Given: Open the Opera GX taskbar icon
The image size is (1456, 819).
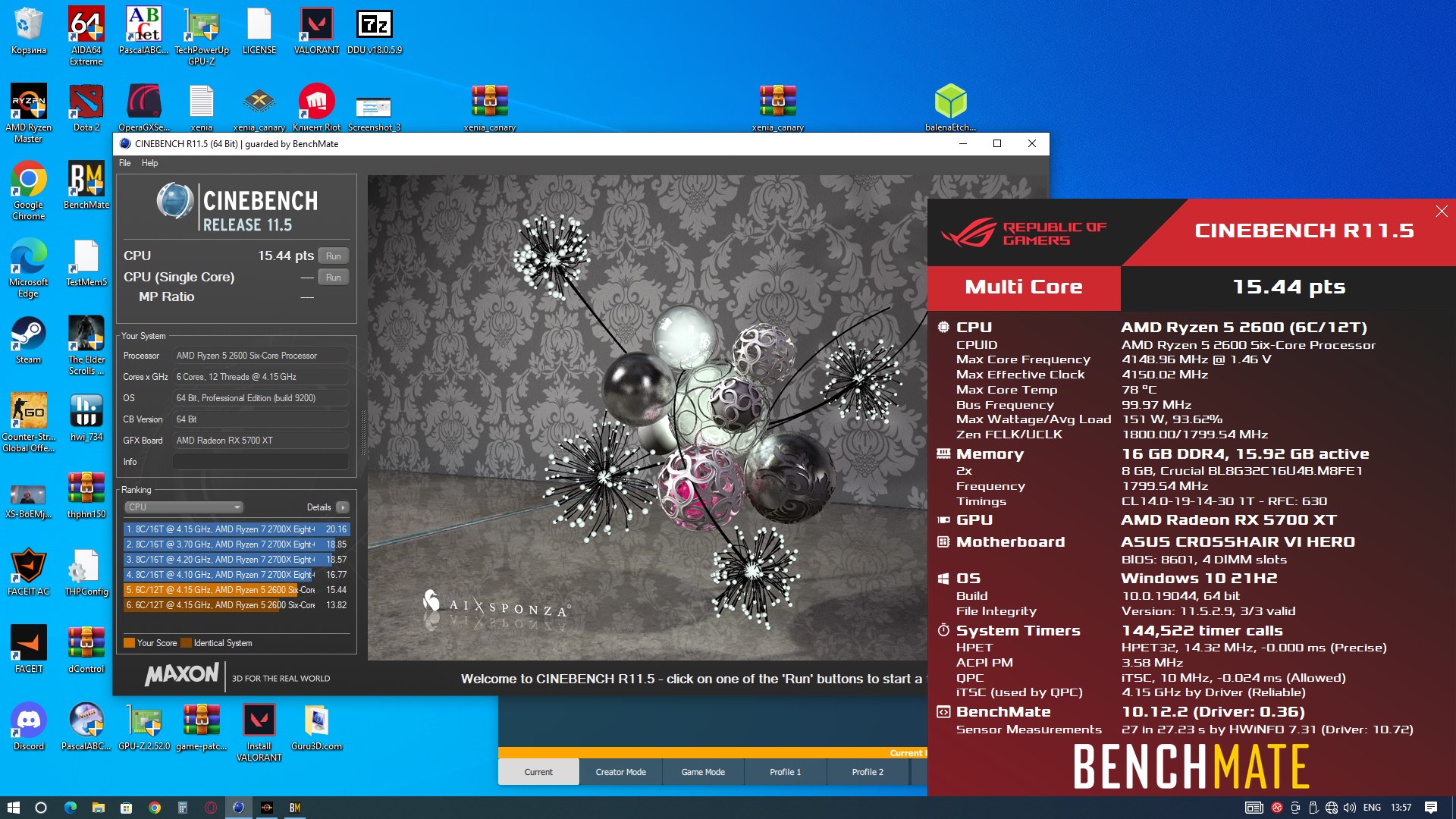Looking at the screenshot, I should click(x=211, y=808).
